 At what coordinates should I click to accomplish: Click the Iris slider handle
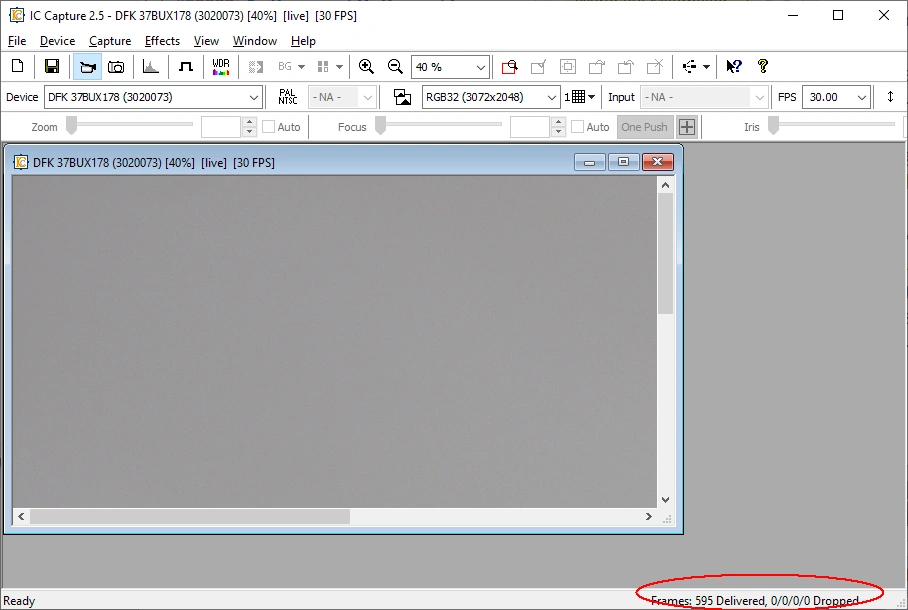click(773, 126)
